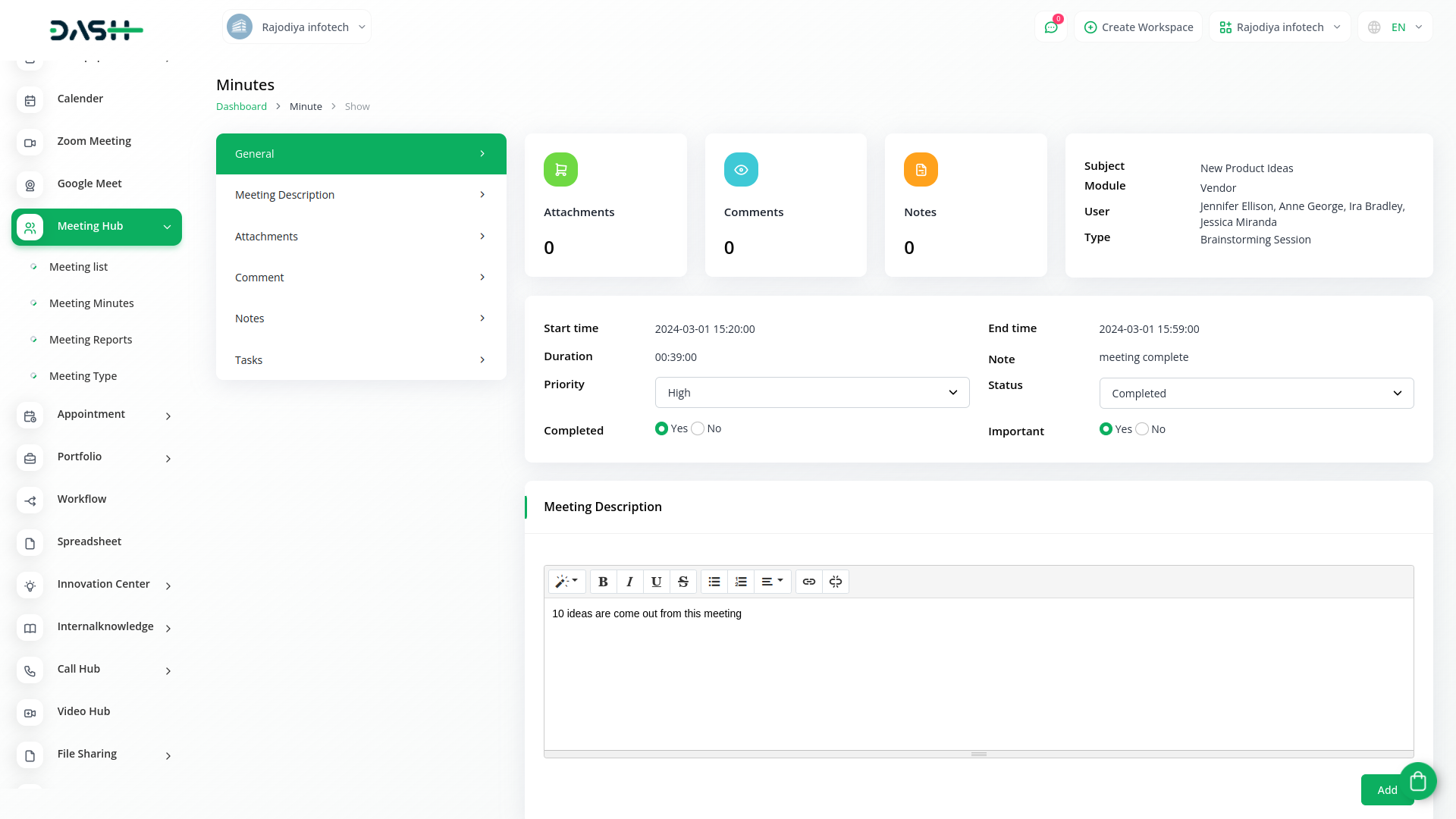The height and width of the screenshot is (819, 1456).
Task: Click the insert link icon
Action: tap(808, 582)
